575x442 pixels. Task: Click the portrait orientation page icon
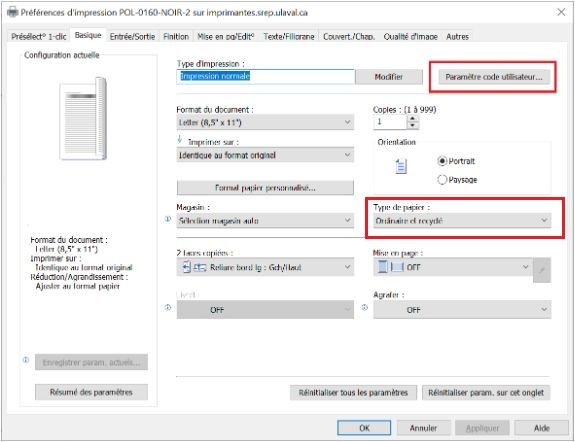401,167
